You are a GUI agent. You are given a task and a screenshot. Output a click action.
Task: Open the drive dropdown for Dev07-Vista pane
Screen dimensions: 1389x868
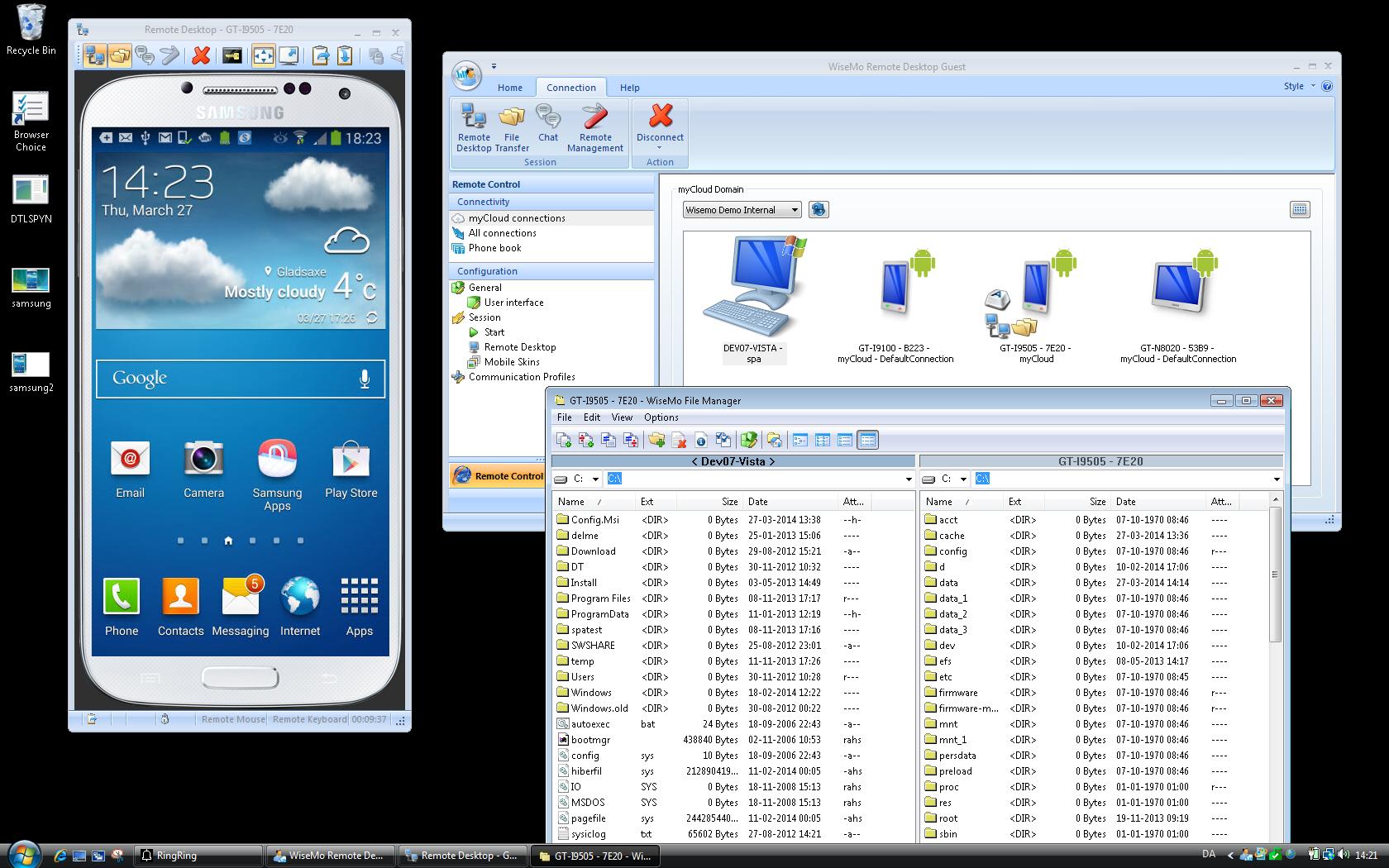pos(597,478)
